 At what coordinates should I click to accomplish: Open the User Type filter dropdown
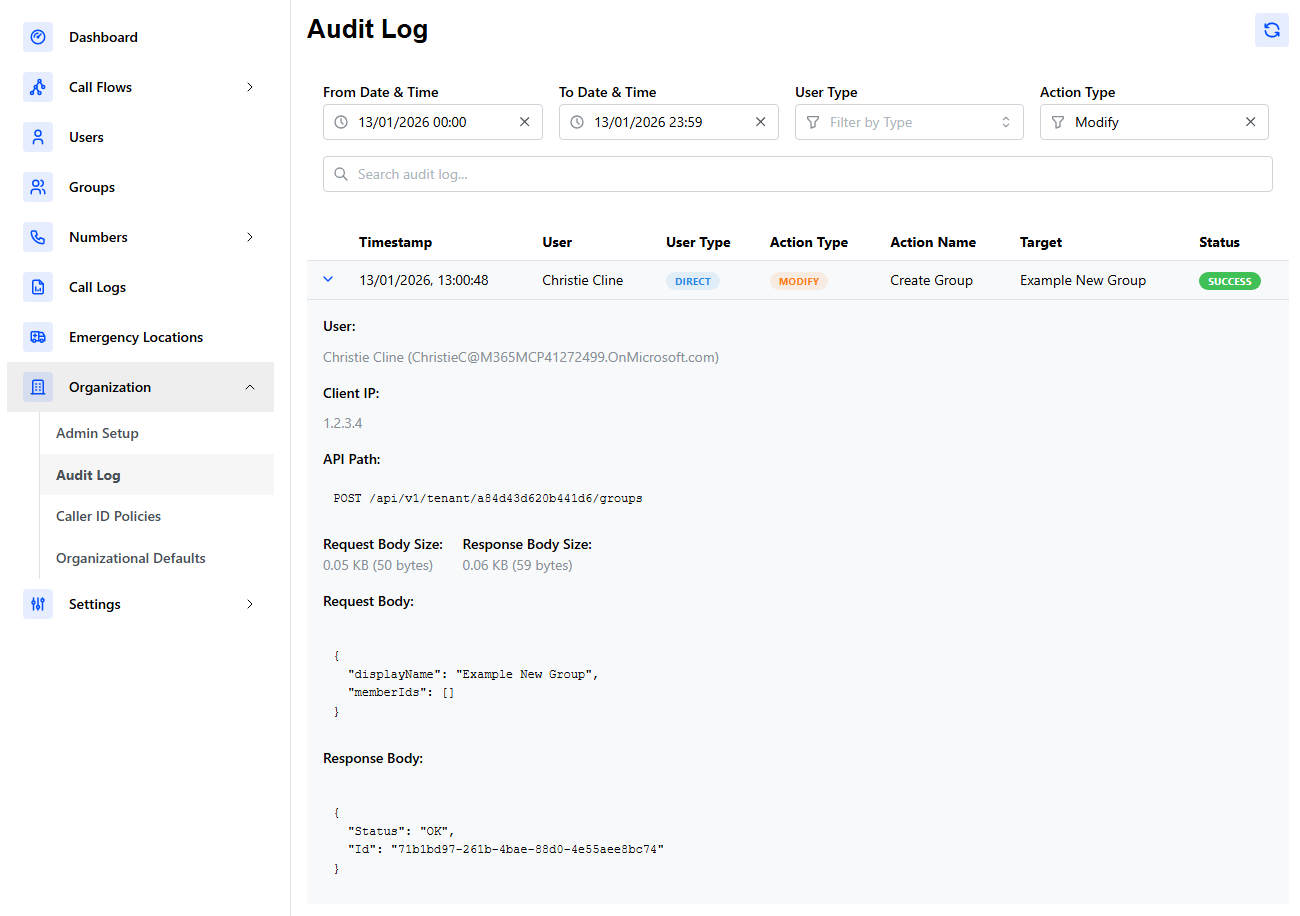[x=908, y=122]
